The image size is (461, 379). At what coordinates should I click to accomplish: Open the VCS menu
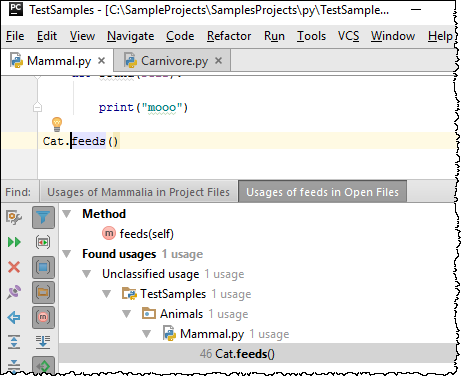[348, 36]
